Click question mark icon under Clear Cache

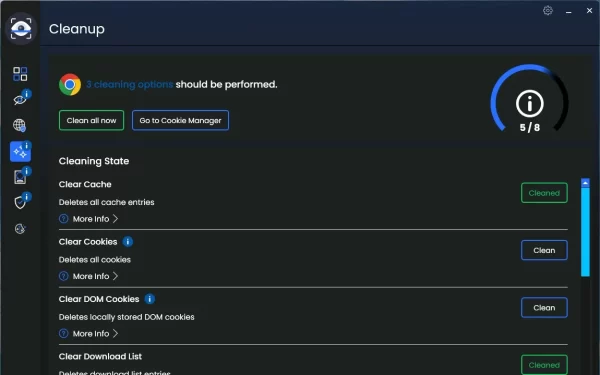(64, 218)
